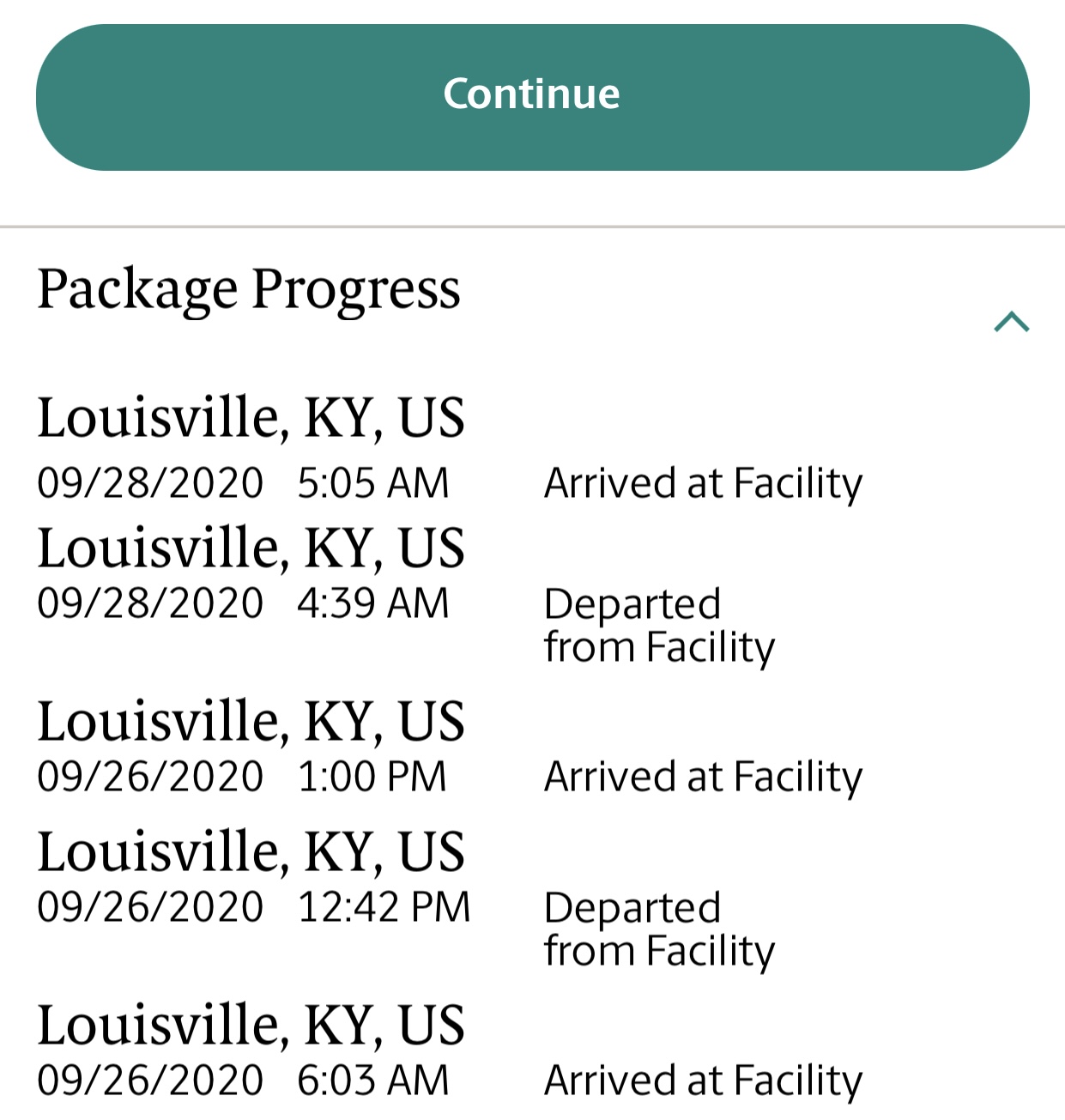Viewport: 1065px width, 1120px height.
Task: Select the Arrived at Facility status at 5:05 AM
Action: click(x=703, y=483)
